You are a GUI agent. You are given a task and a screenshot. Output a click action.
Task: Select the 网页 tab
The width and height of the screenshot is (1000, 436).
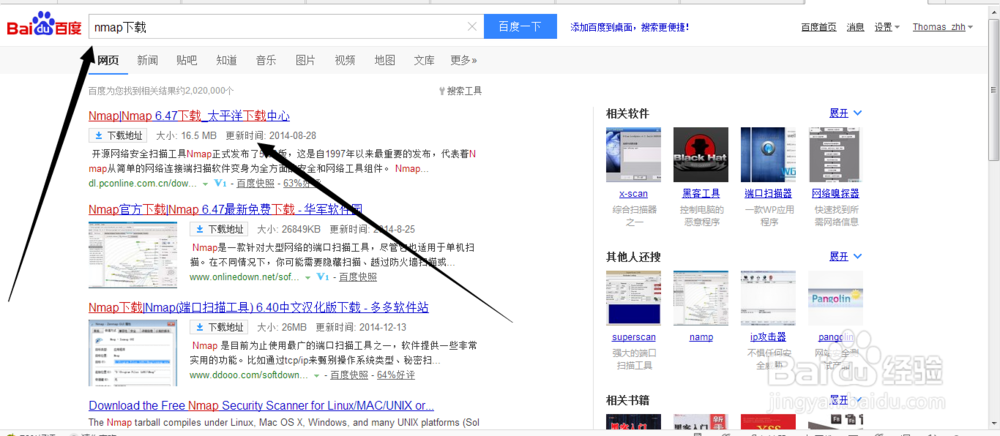(x=108, y=61)
